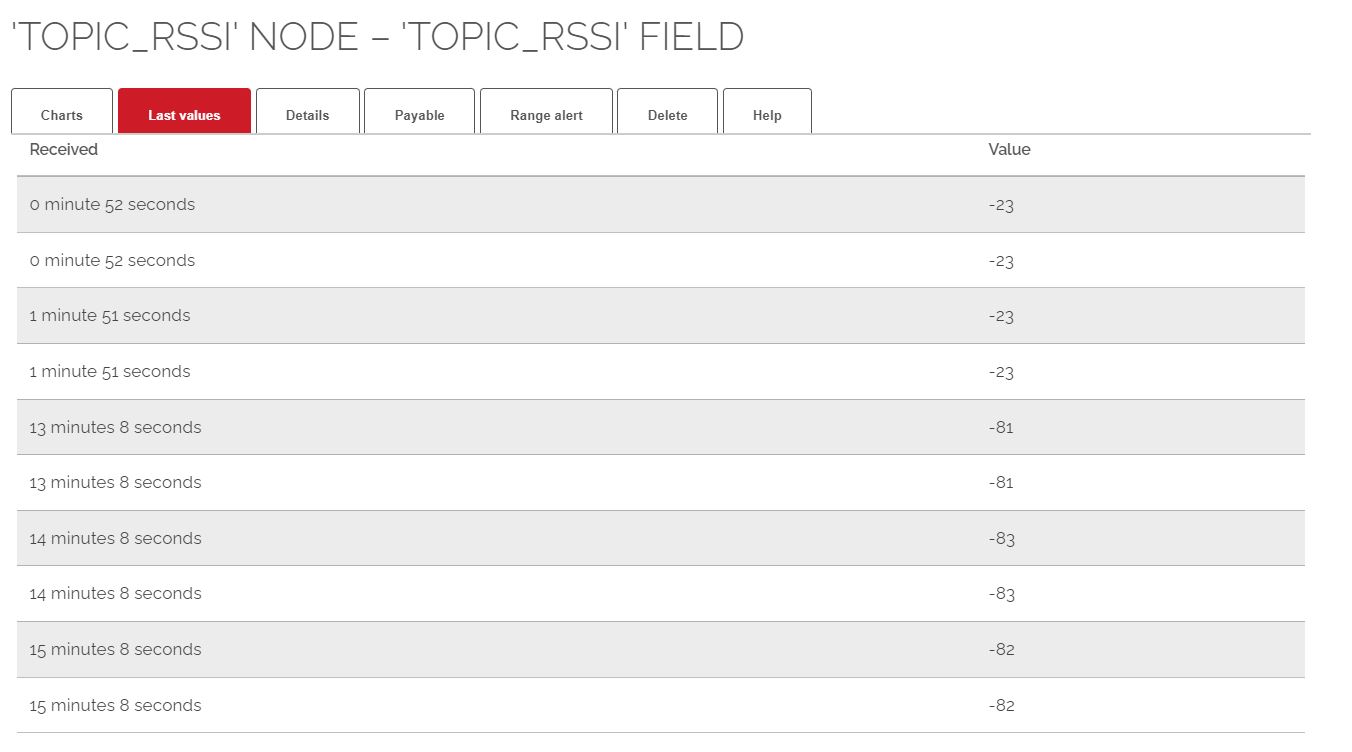1352x752 pixels.
Task: Select the last '15 minutes 8 seconds' entry
Action: pyautogui.click(x=115, y=706)
